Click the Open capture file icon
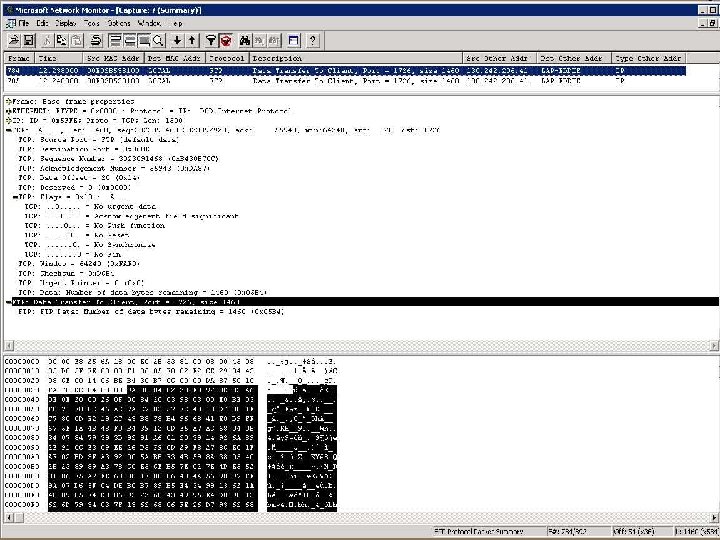 pyautogui.click(x=14, y=41)
